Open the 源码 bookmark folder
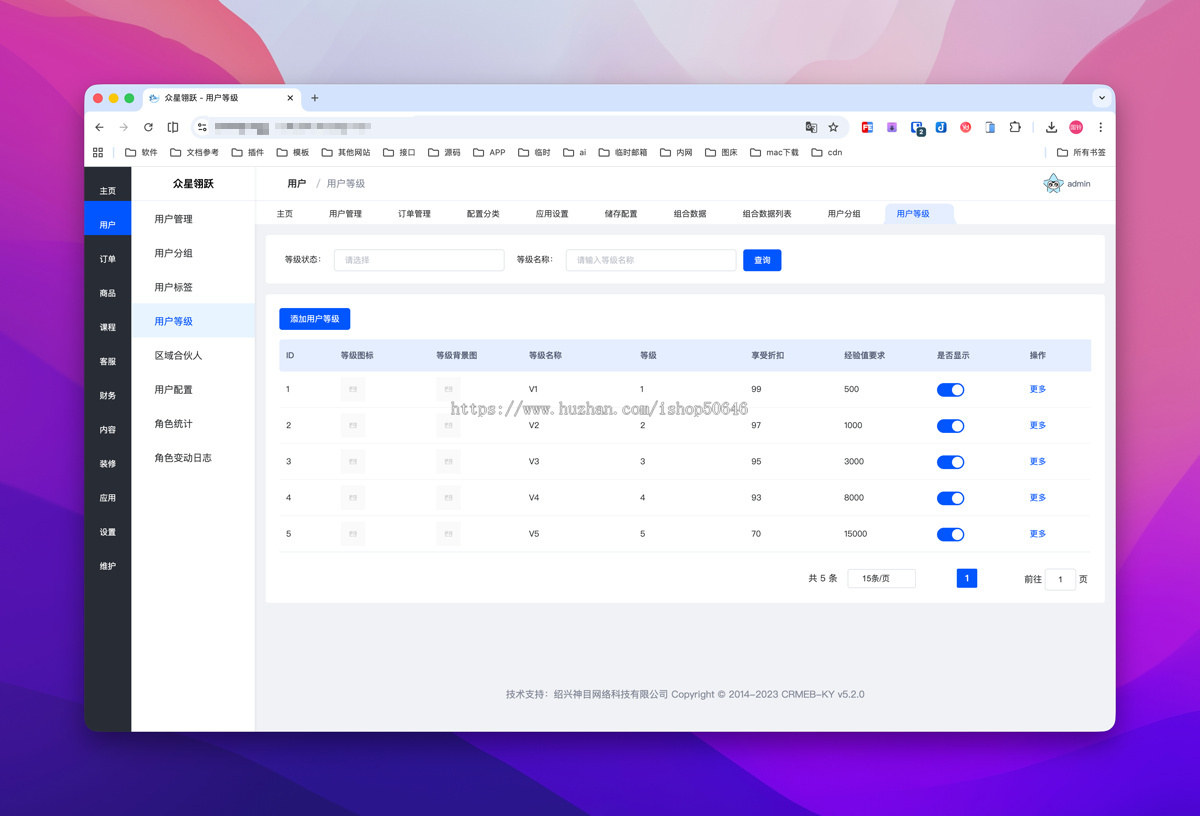This screenshot has height=816, width=1200. [444, 153]
